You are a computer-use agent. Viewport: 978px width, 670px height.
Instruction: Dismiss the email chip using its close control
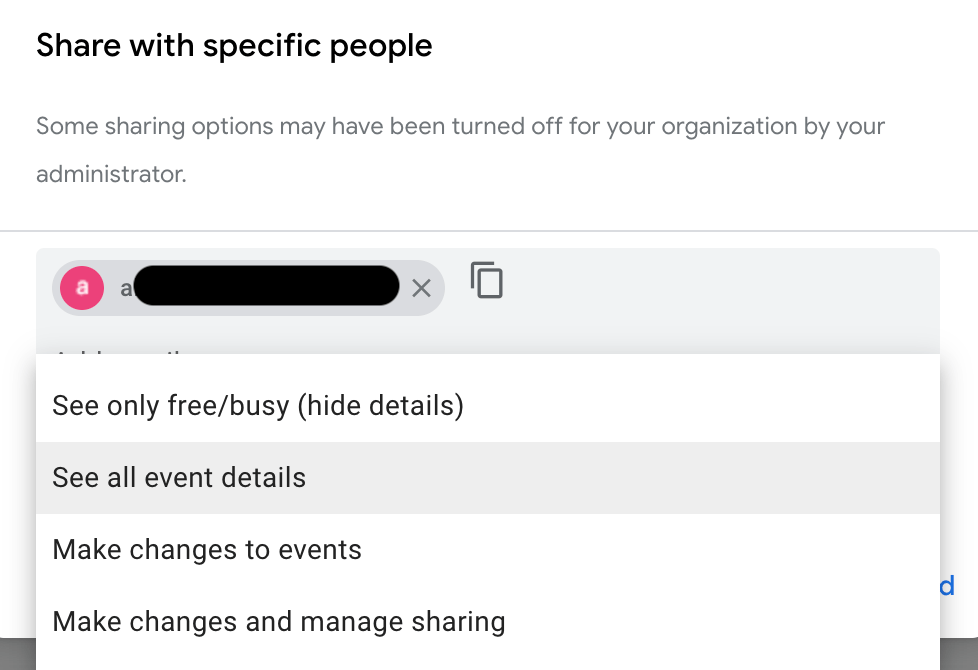click(x=421, y=288)
